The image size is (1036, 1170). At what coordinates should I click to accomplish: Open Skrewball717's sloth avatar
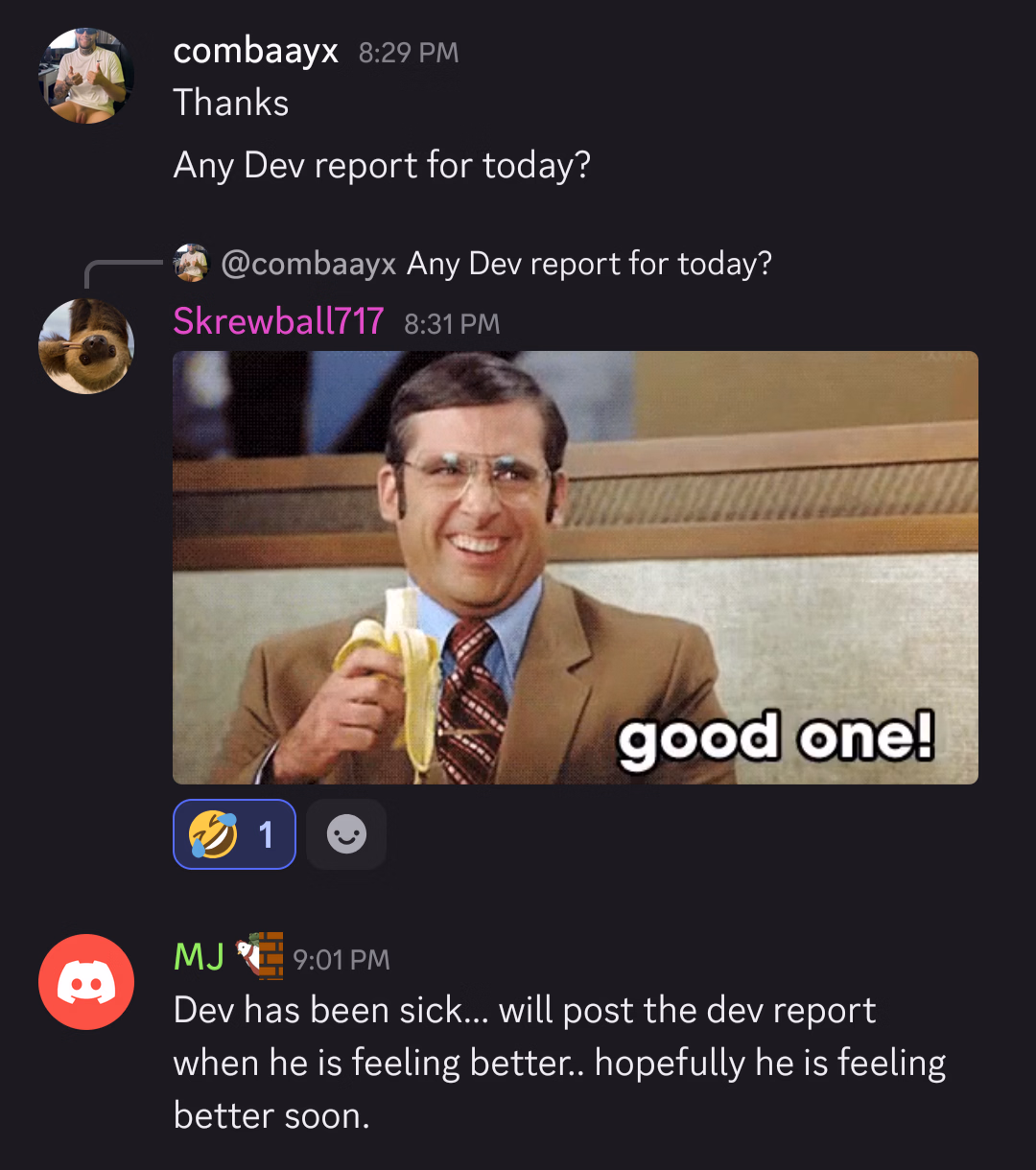click(x=86, y=346)
